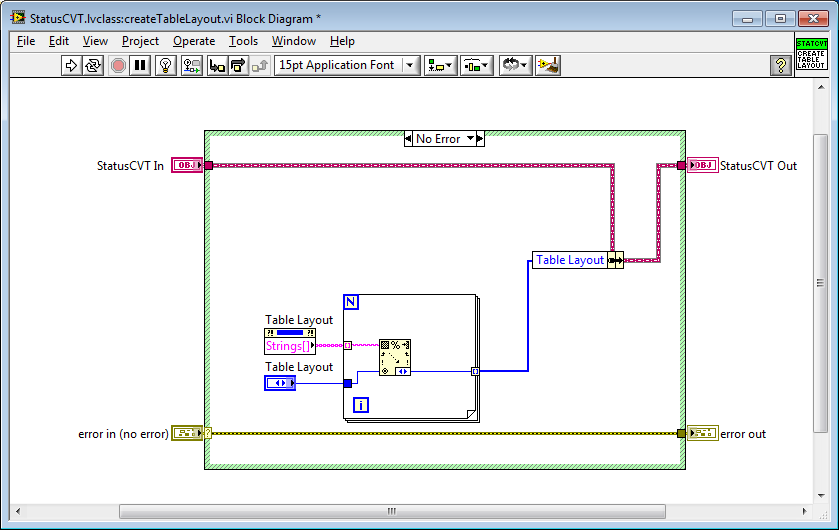
Task: Select the Table Layout enum constant
Action: 280,383
